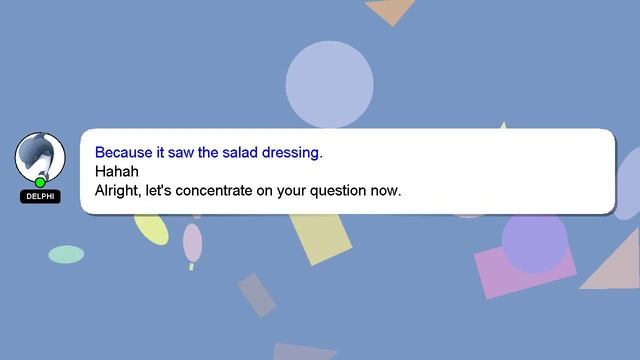640x360 pixels.
Task: Click the green online status dot
Action: pyautogui.click(x=40, y=182)
